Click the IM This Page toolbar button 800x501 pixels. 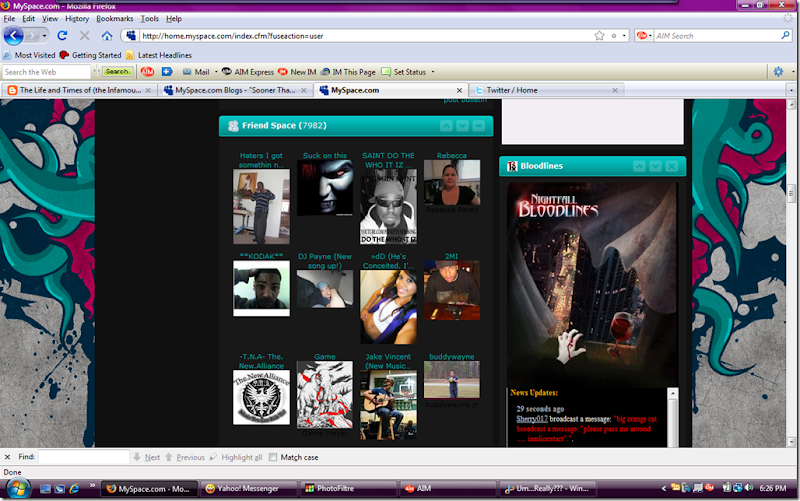pyautogui.click(x=347, y=72)
